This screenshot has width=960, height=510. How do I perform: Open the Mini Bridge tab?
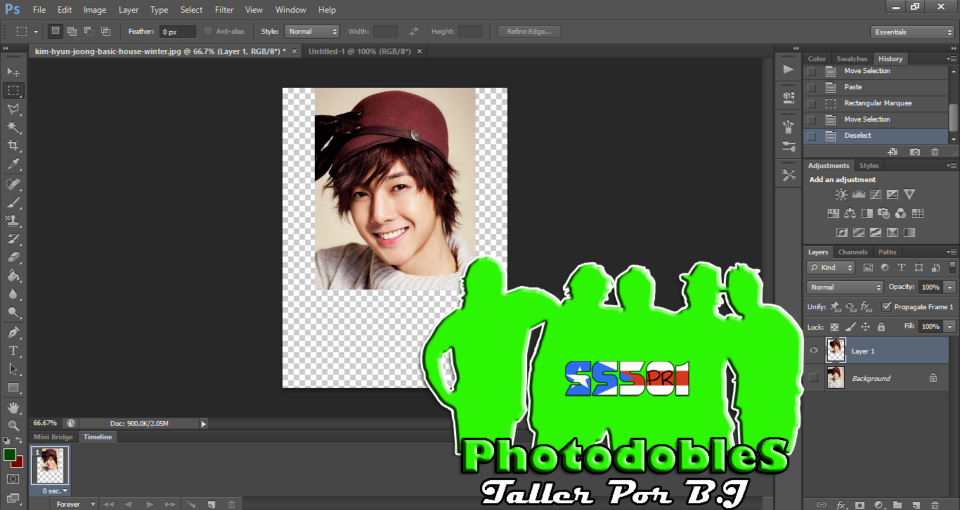(x=53, y=437)
